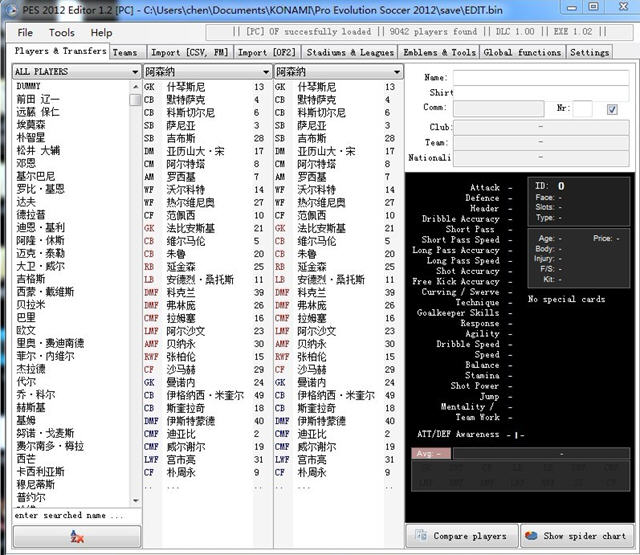Image resolution: width=640 pixels, height=555 pixels.
Task: Switch to Import [OF2] tab
Action: pyautogui.click(x=267, y=53)
